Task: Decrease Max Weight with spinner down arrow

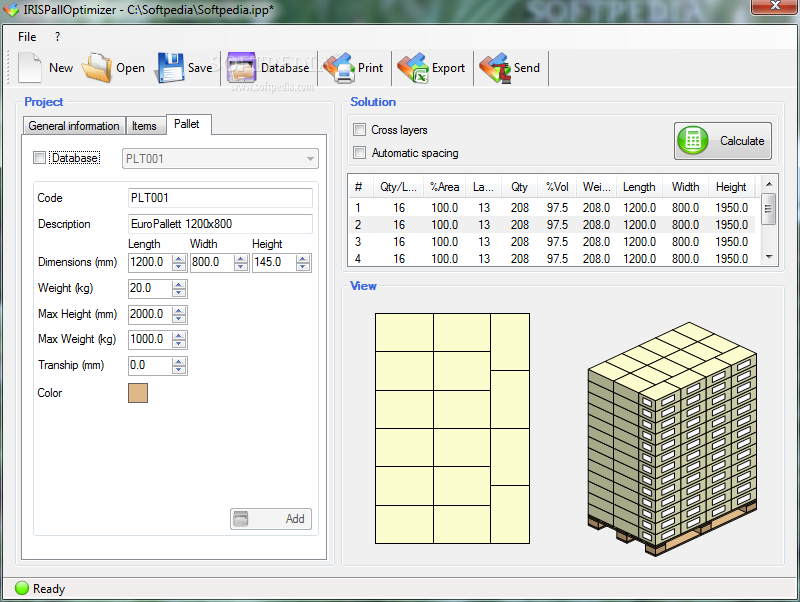Action: tap(179, 344)
